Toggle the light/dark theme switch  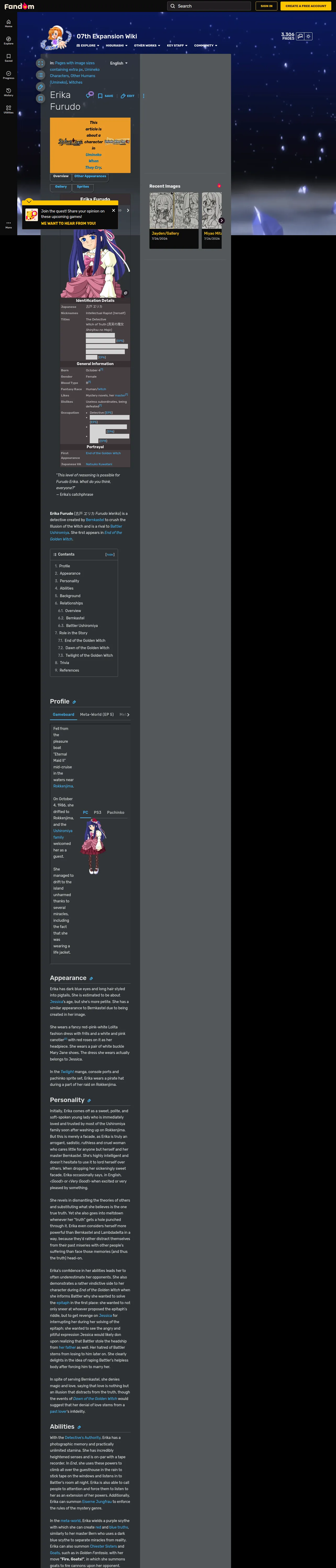pos(309,37)
